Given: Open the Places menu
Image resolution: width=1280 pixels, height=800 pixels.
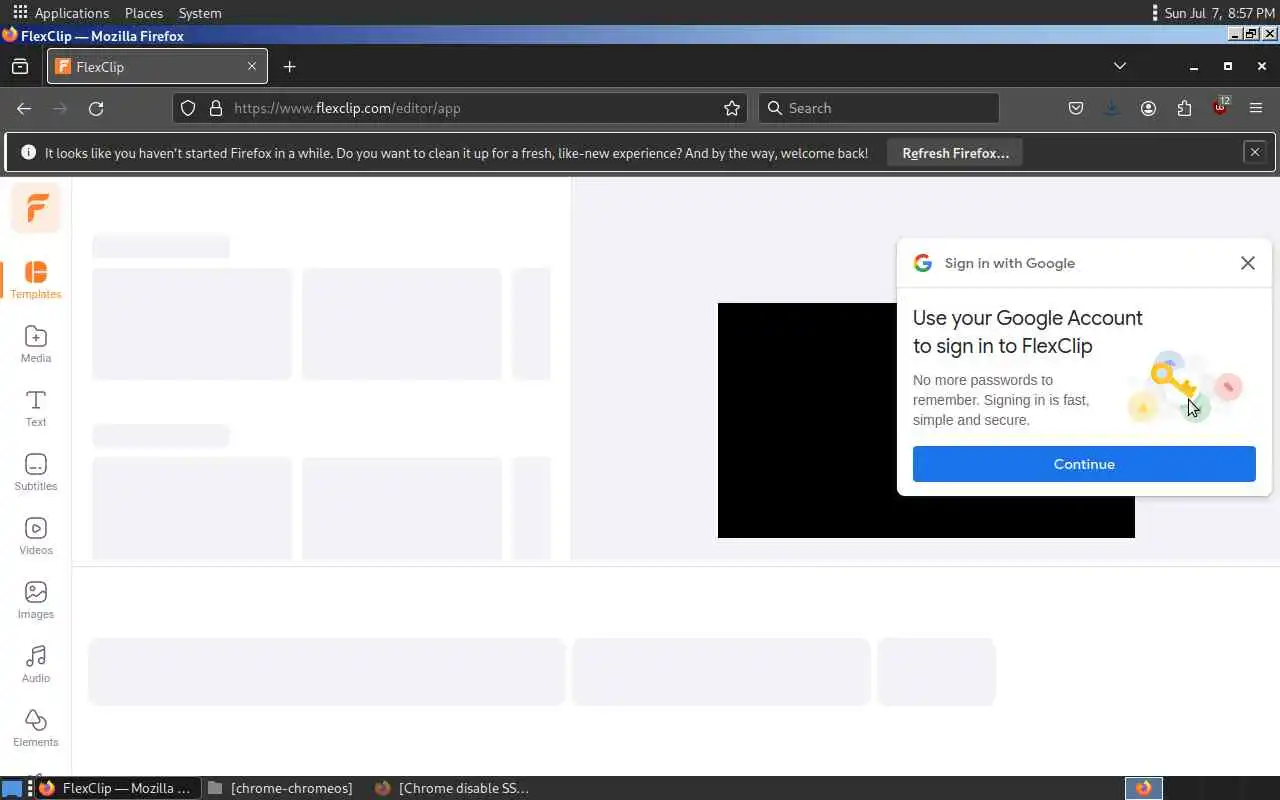Looking at the screenshot, I should [x=144, y=13].
